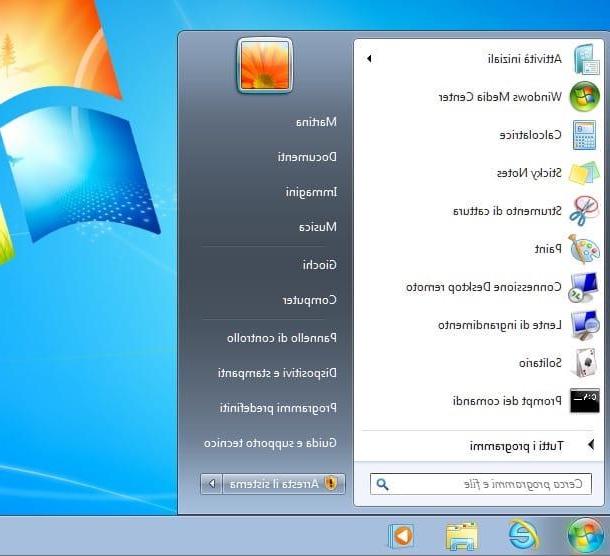Image resolution: width=610 pixels, height=556 pixels.
Task: Expand the Tutti i programmi arrow
Action: pyautogui.click(x=591, y=445)
